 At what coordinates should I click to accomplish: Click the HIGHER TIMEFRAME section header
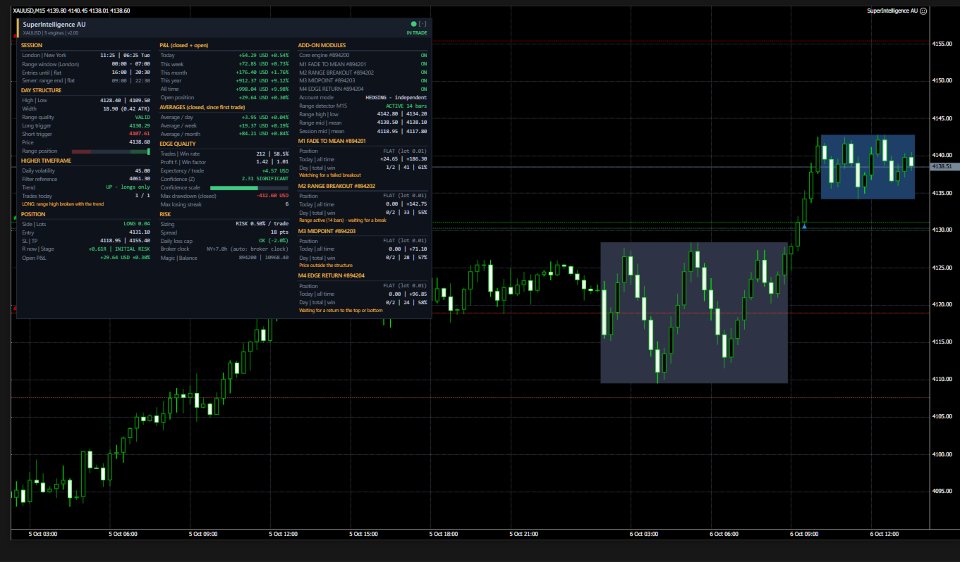tap(46, 160)
